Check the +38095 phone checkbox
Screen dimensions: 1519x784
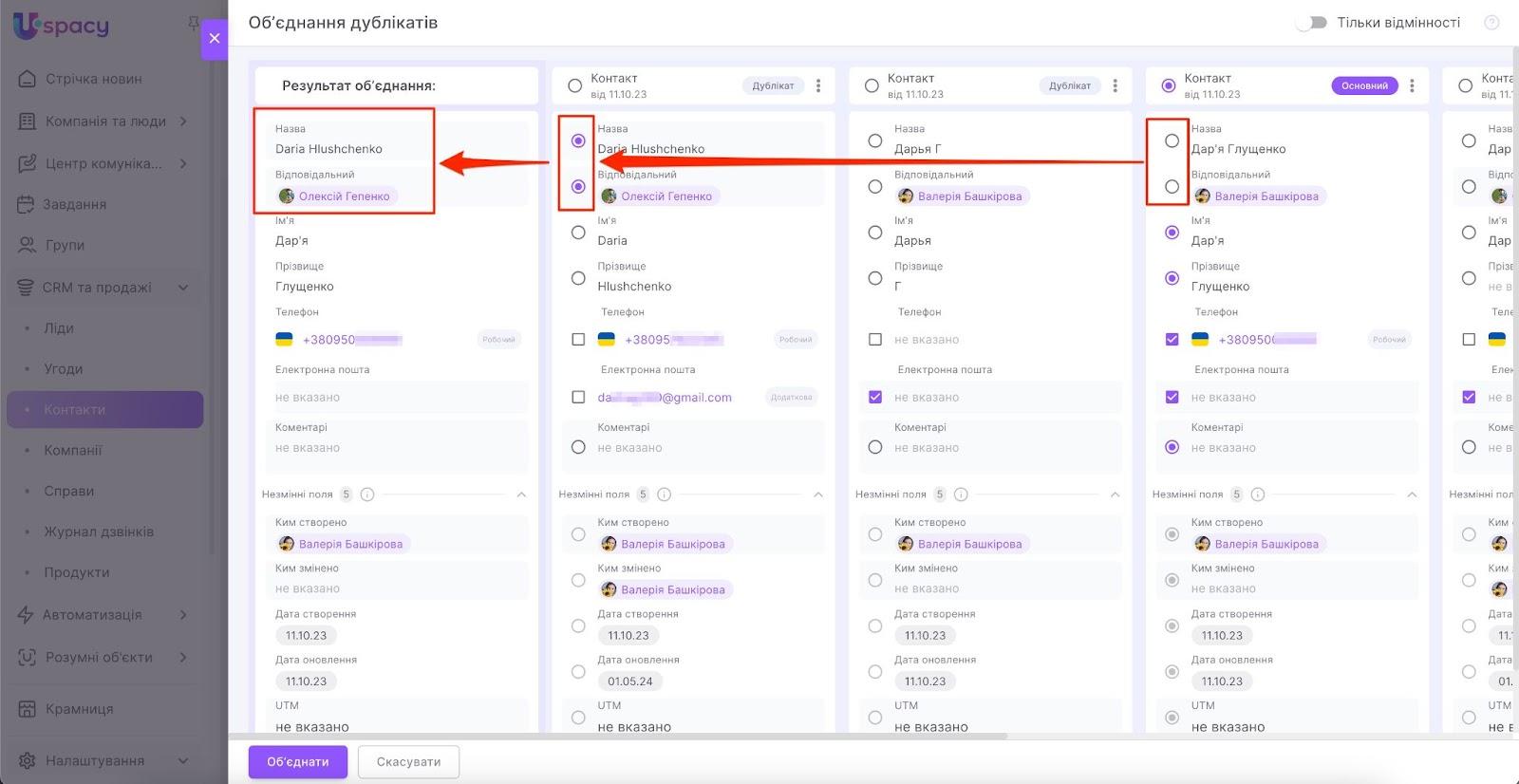coord(578,340)
